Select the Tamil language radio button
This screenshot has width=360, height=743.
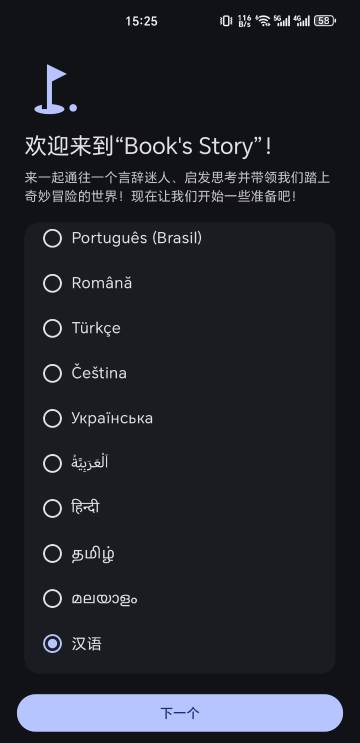[x=53, y=553]
